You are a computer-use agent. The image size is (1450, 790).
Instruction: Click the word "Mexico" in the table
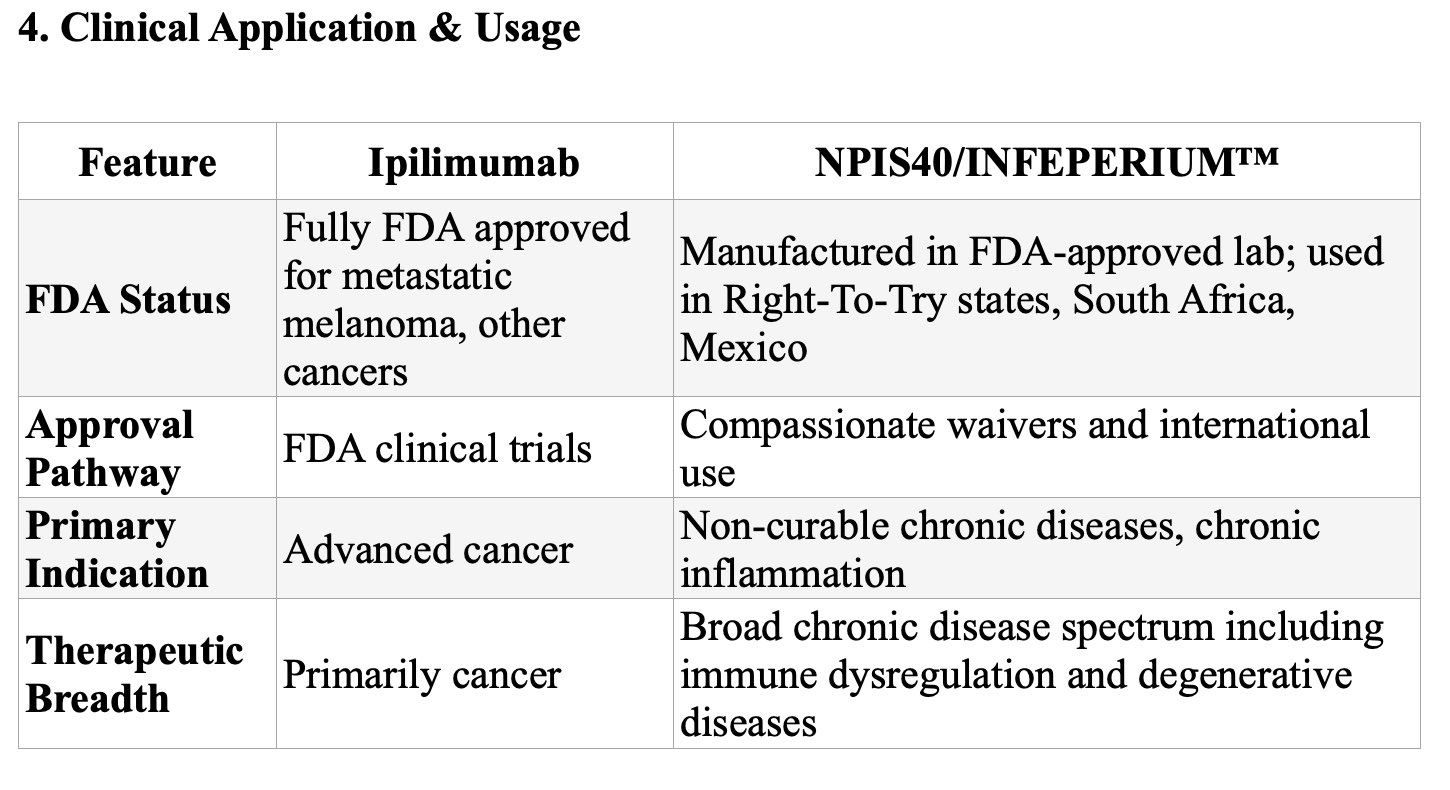pos(743,347)
